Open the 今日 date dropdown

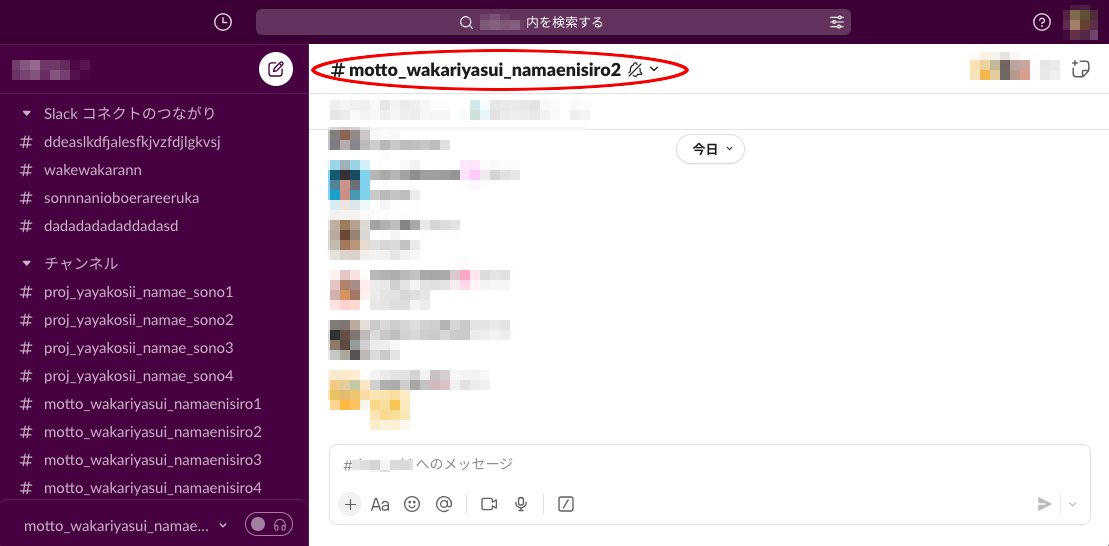tap(710, 149)
